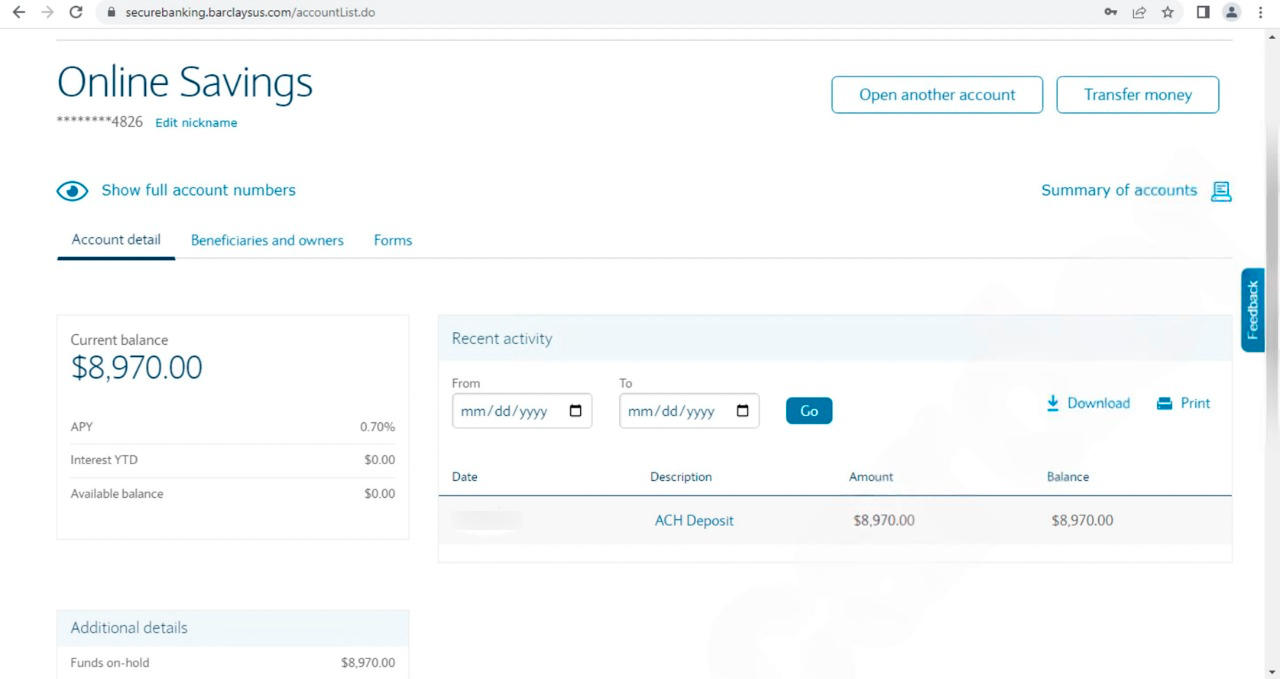Click Open another account button
The image size is (1280, 679).
click(x=937, y=95)
